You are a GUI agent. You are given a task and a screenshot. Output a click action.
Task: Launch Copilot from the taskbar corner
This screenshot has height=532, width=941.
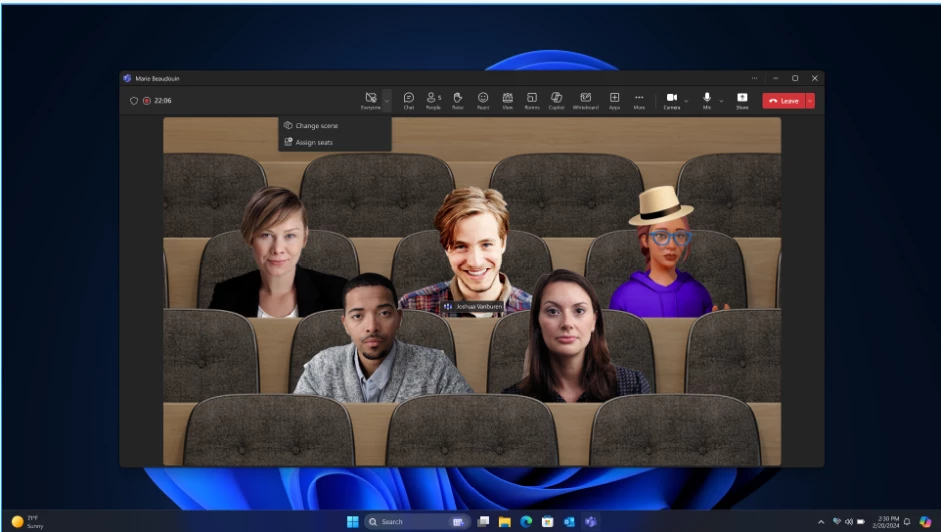[x=926, y=521]
